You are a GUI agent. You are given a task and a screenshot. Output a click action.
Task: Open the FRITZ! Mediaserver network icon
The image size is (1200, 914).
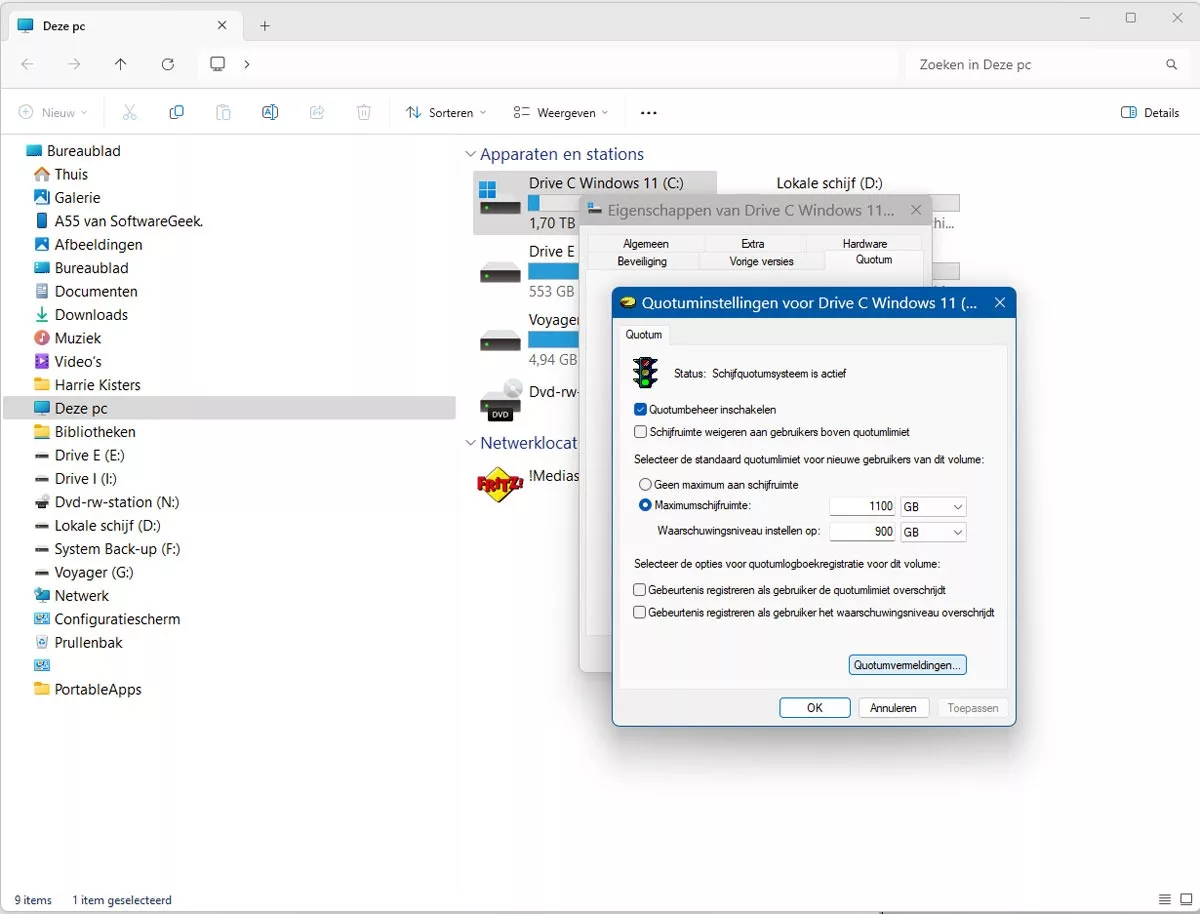pos(500,483)
